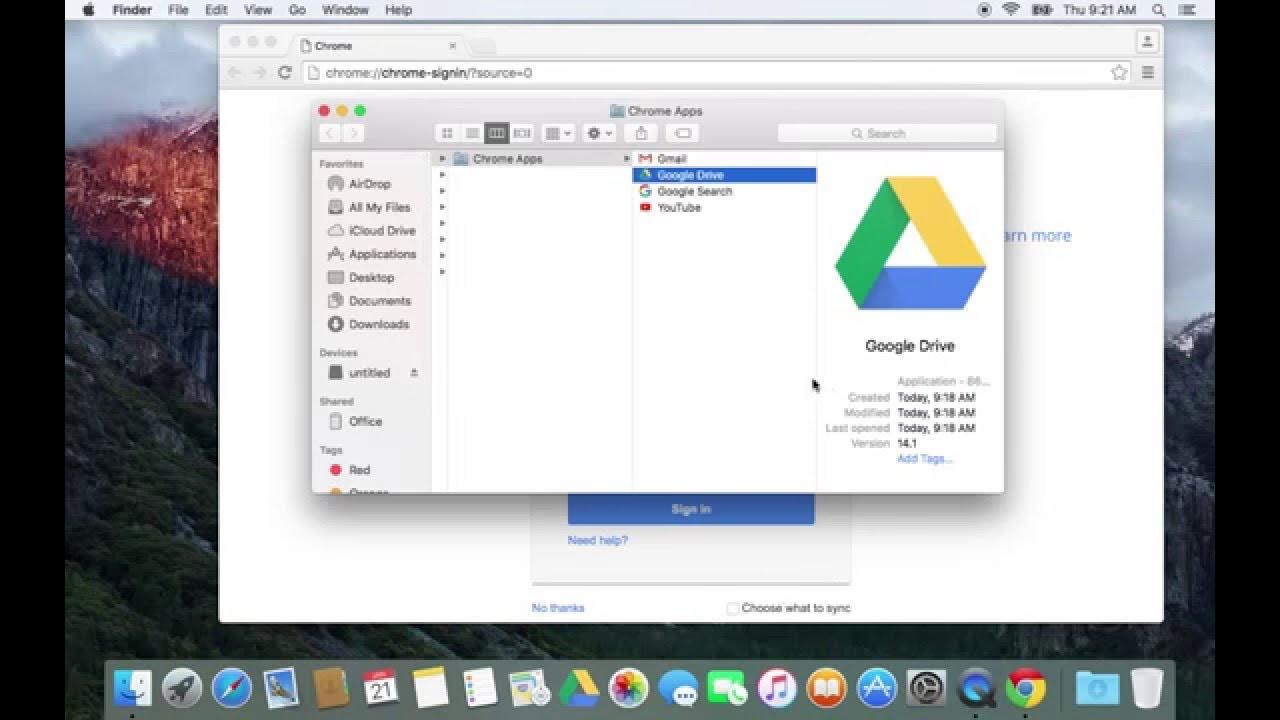
Task: Open FaceTime from the Dock
Action: coord(727,688)
